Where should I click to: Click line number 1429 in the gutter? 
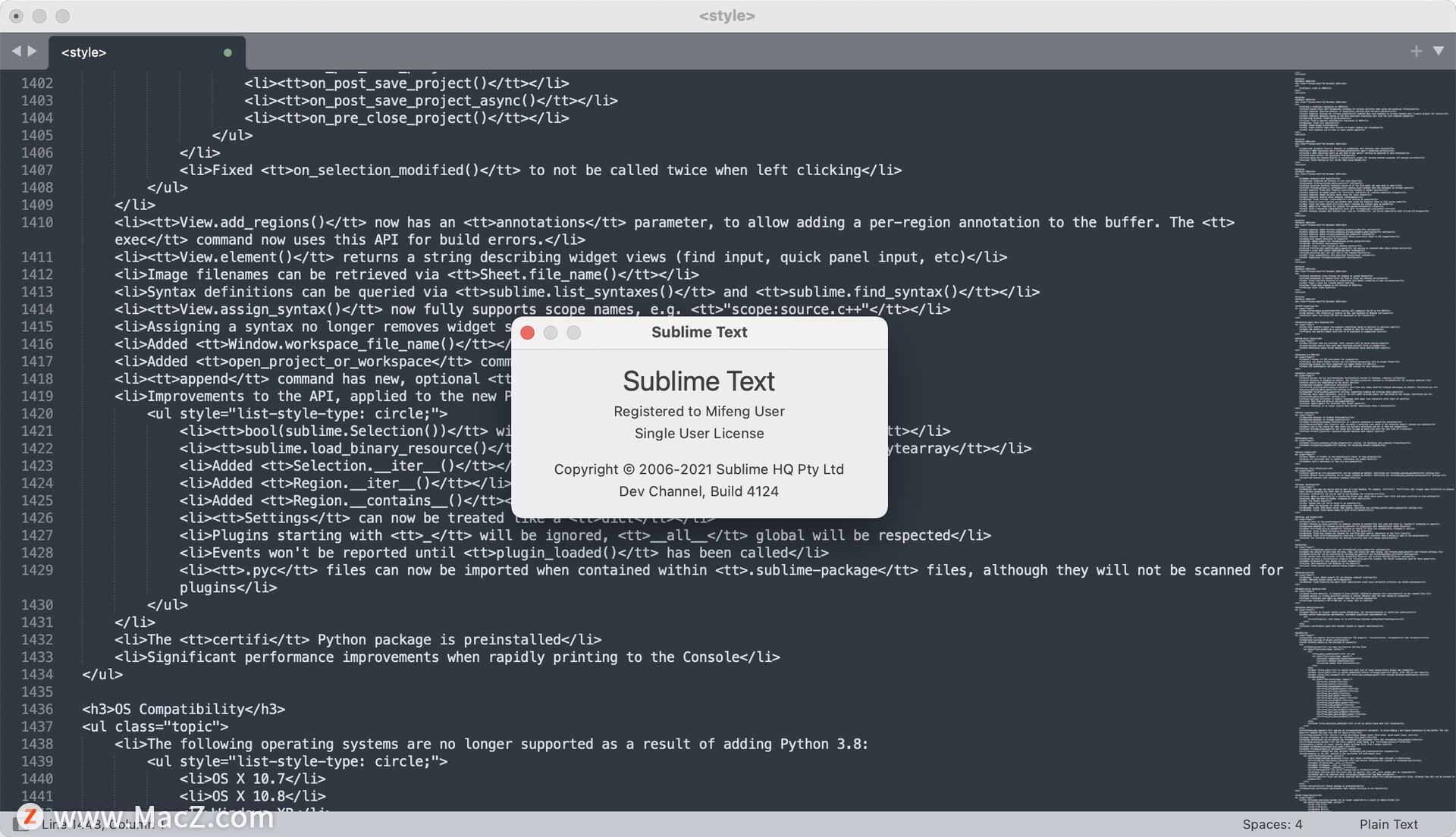37,570
